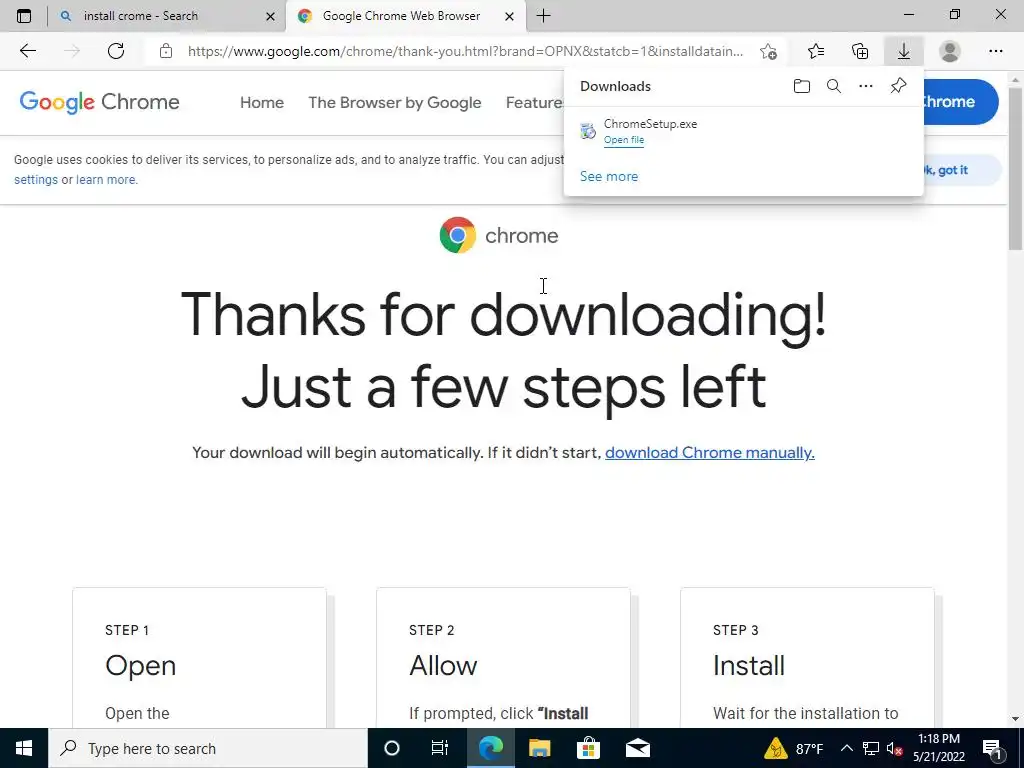
Task: Open the Windows Start menu
Action: click(x=24, y=748)
